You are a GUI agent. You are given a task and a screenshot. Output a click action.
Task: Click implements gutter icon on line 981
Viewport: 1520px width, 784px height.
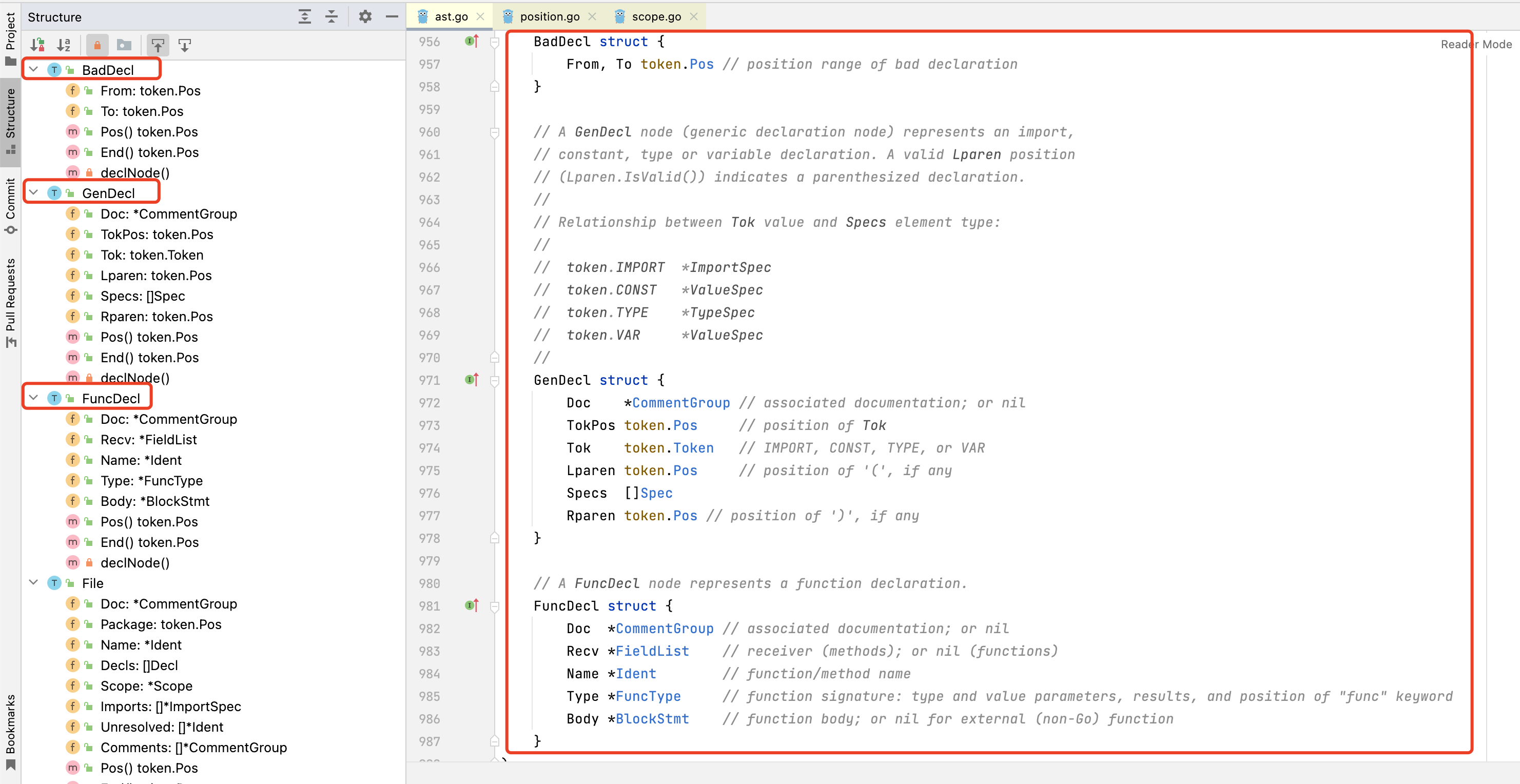[472, 605]
